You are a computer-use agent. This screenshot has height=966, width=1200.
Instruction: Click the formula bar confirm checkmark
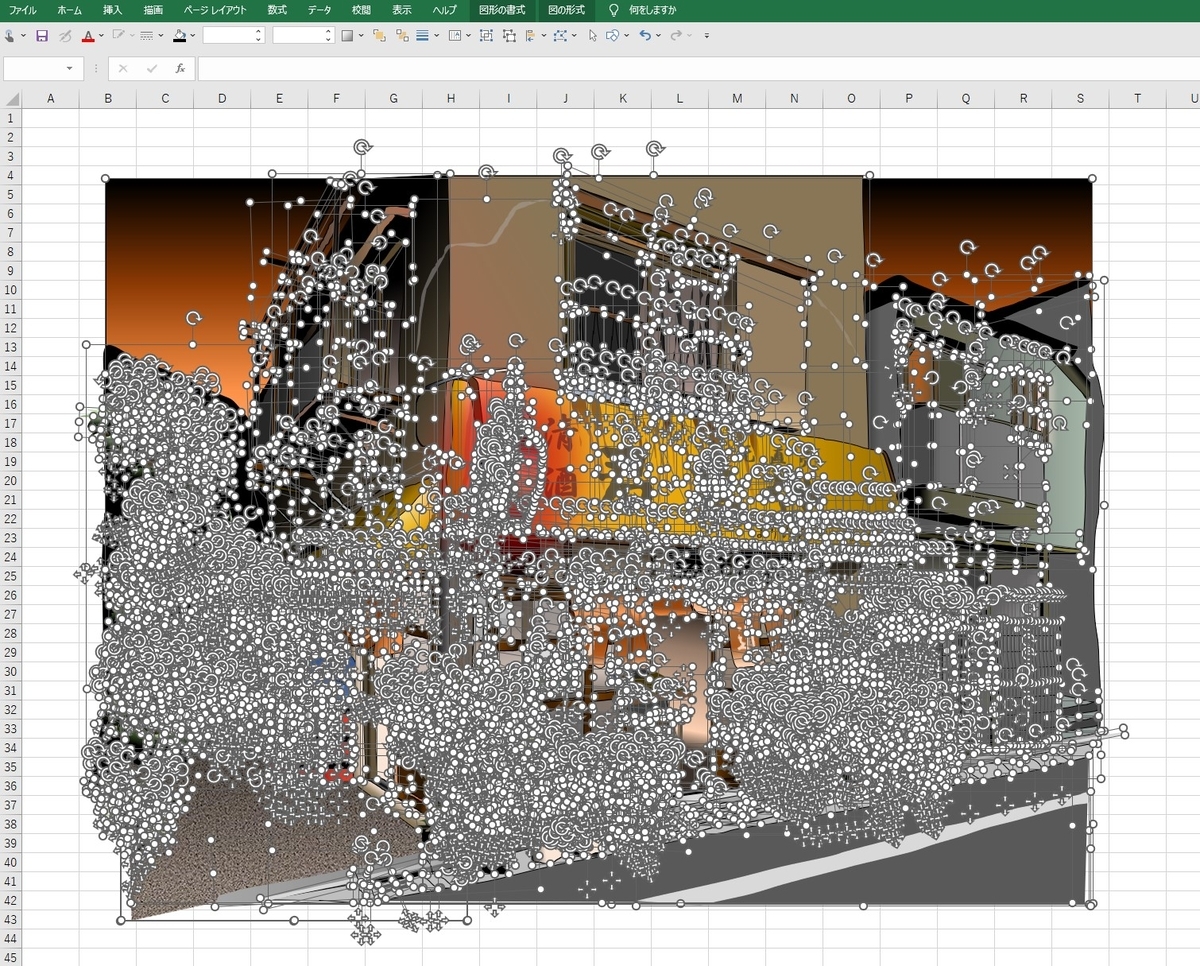[x=151, y=68]
